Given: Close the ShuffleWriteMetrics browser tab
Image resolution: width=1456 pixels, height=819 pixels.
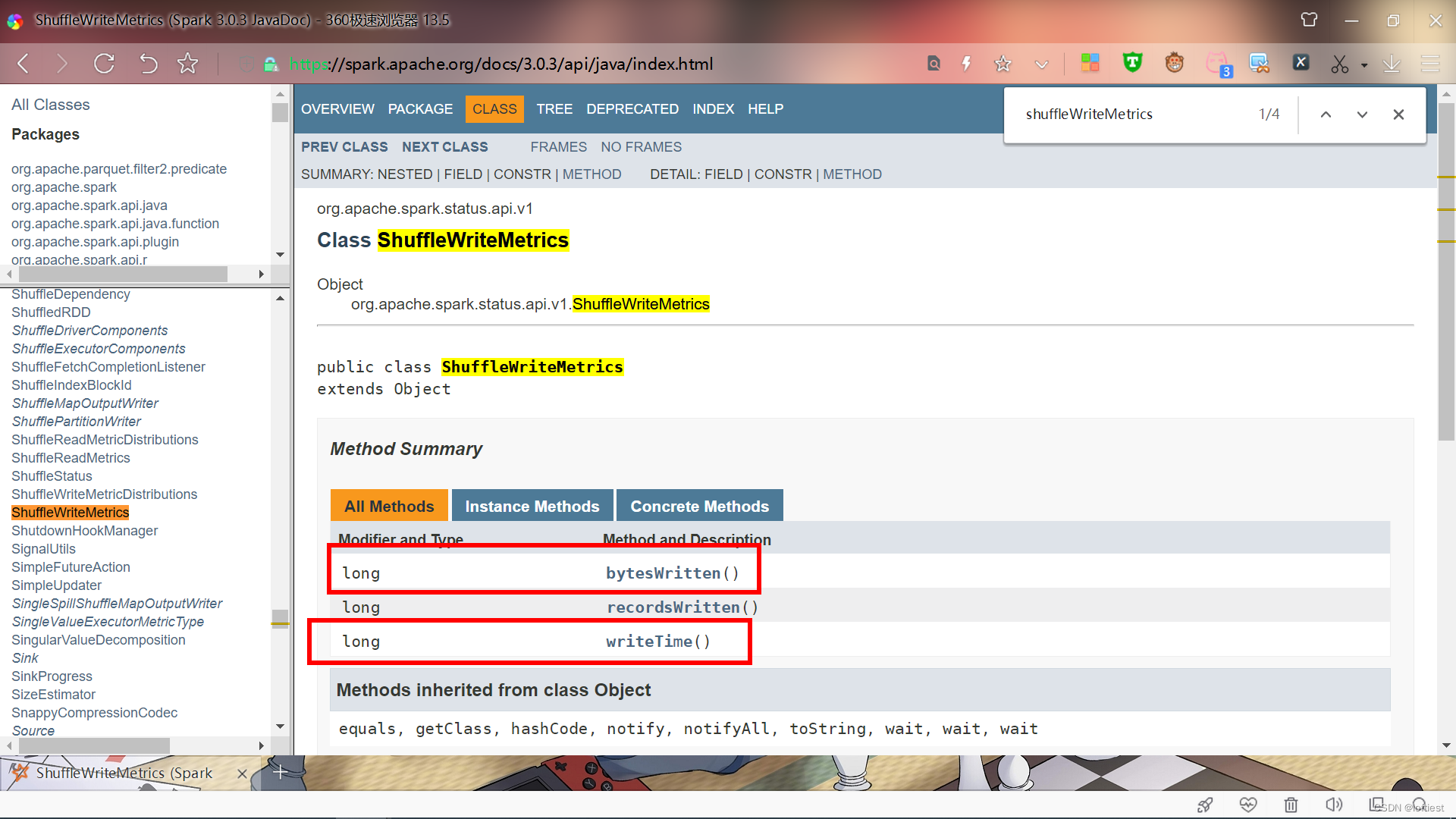Looking at the screenshot, I should pyautogui.click(x=242, y=773).
